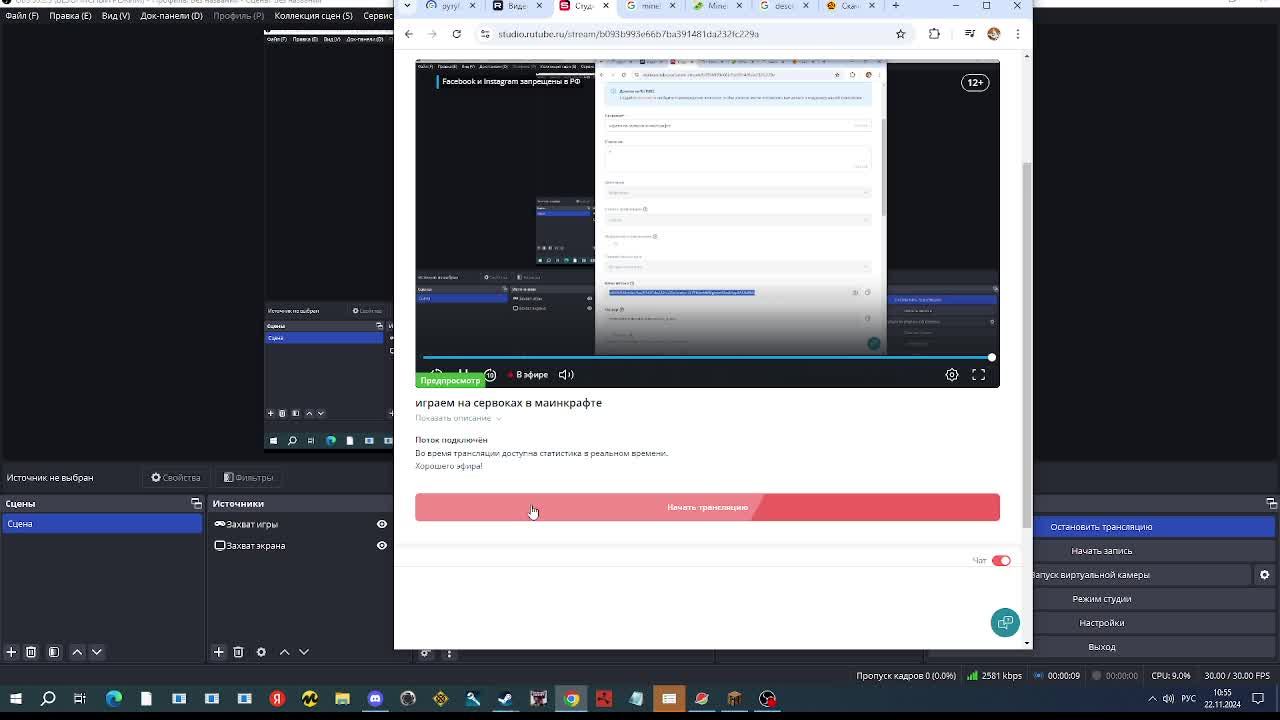
Task: Add a new source with the plus icon
Action: pos(218,652)
